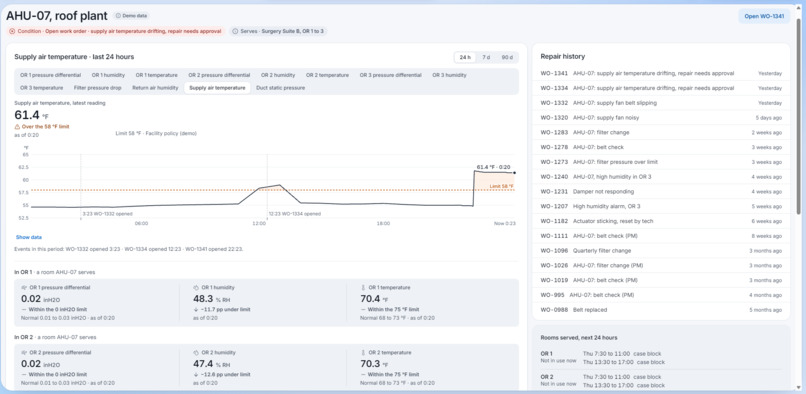The width and height of the screenshot is (806, 394).
Task: Select the OR 2 humidity tab
Action: [278, 75]
